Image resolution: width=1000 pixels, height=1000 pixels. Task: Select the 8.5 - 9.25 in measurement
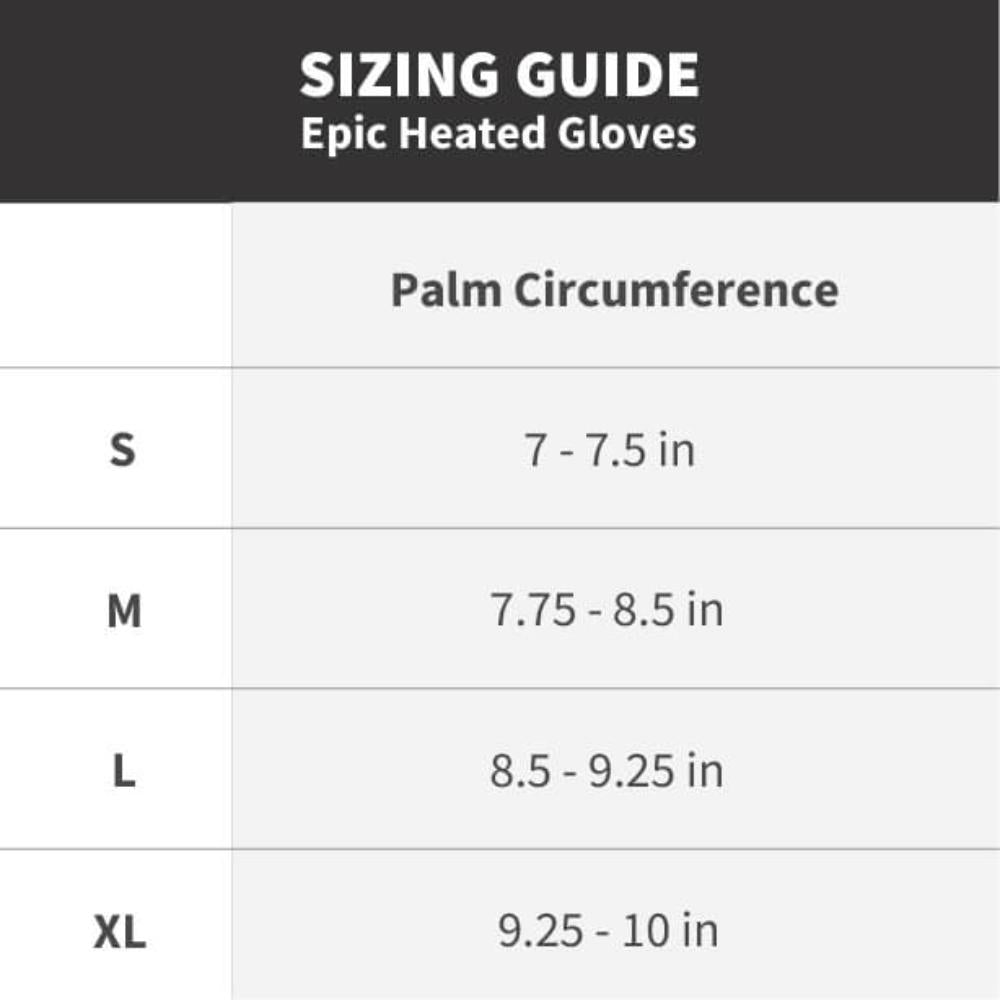[x=607, y=771]
